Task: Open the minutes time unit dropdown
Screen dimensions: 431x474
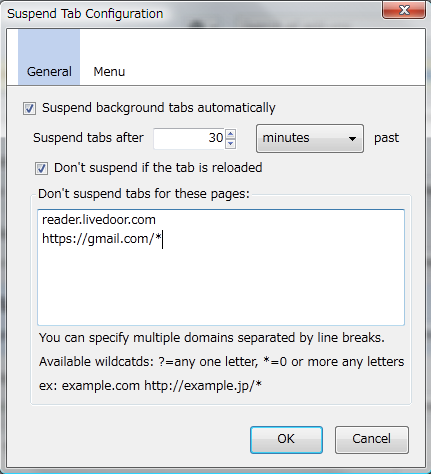Action: click(310, 139)
